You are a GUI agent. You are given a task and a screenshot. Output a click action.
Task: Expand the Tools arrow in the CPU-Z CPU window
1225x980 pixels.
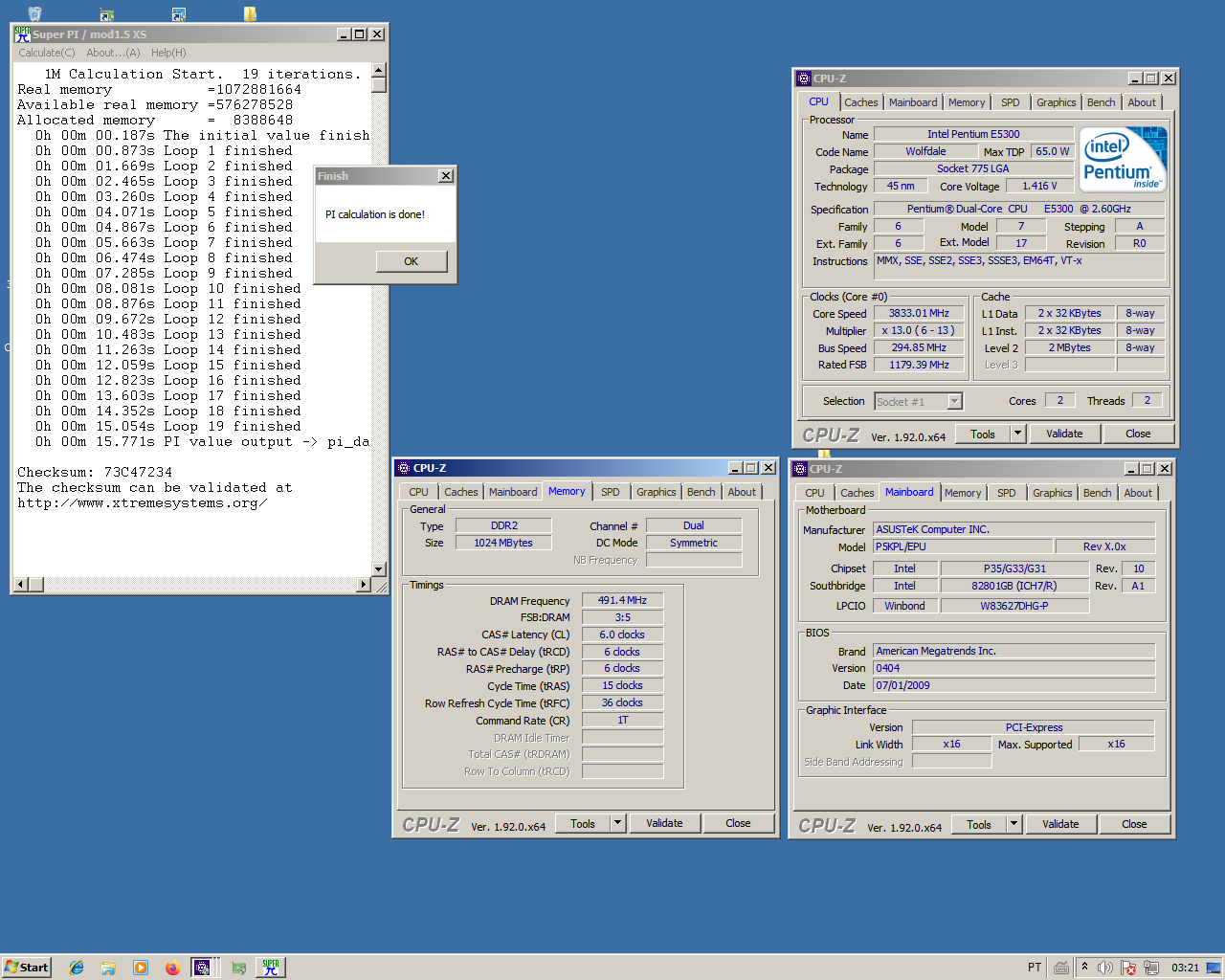(x=1016, y=434)
